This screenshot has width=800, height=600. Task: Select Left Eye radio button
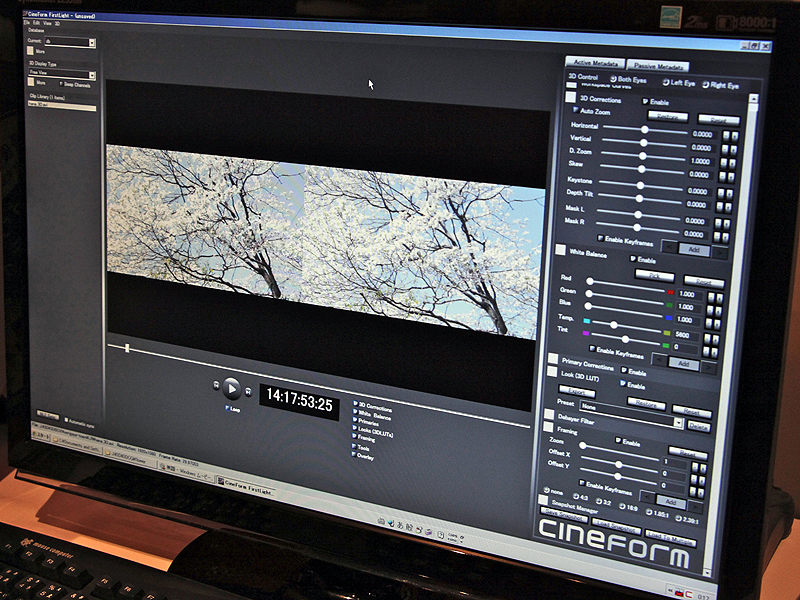click(665, 82)
